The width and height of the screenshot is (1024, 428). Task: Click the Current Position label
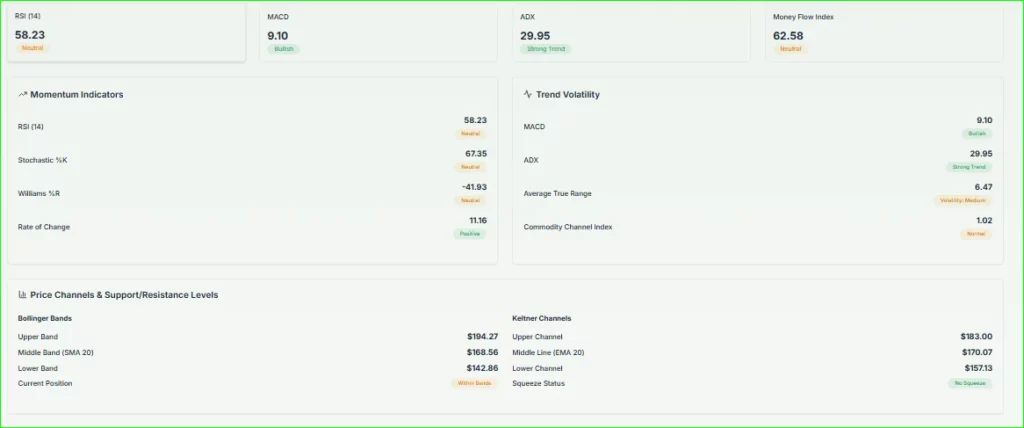[45, 384]
